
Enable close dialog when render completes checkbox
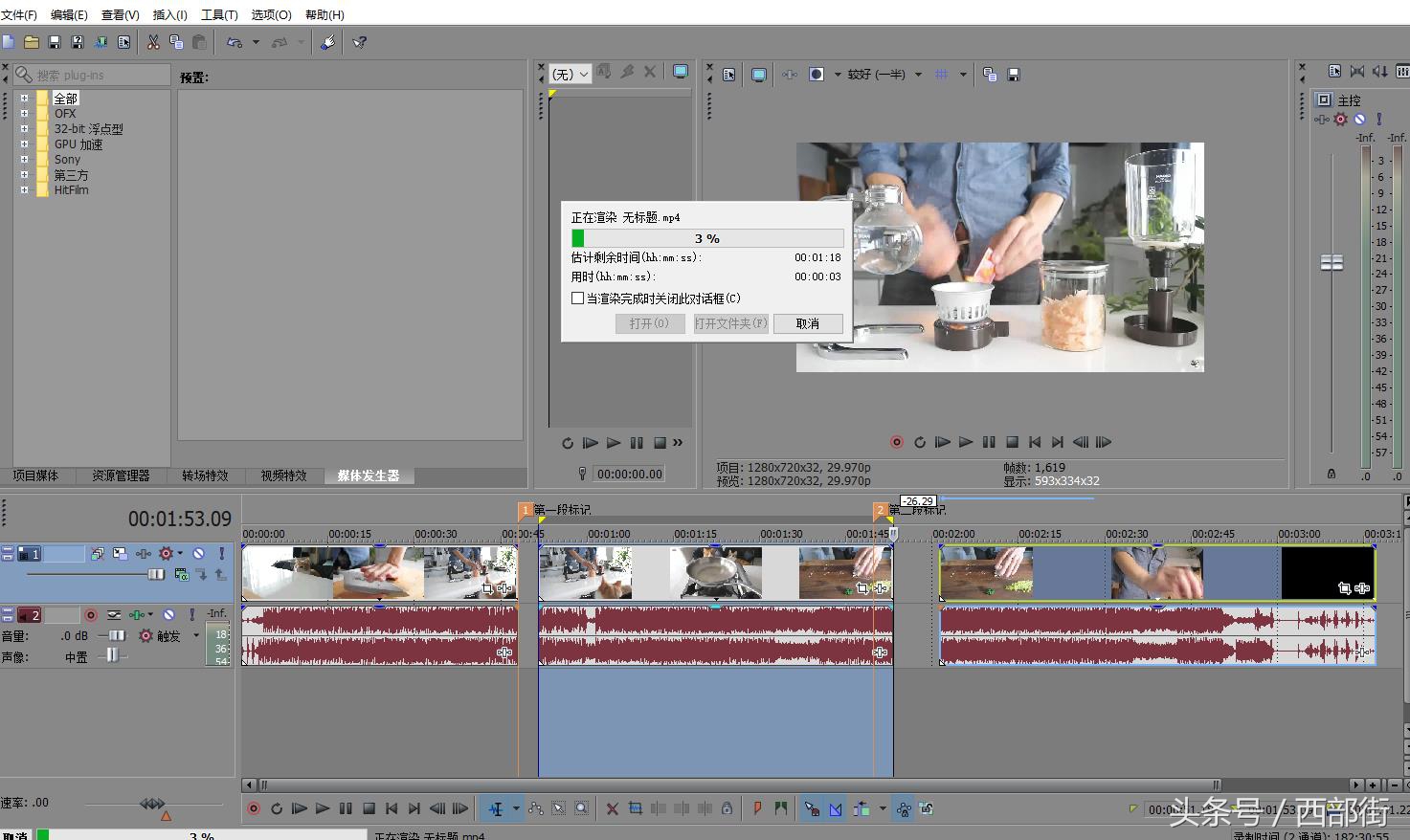pyautogui.click(x=578, y=298)
